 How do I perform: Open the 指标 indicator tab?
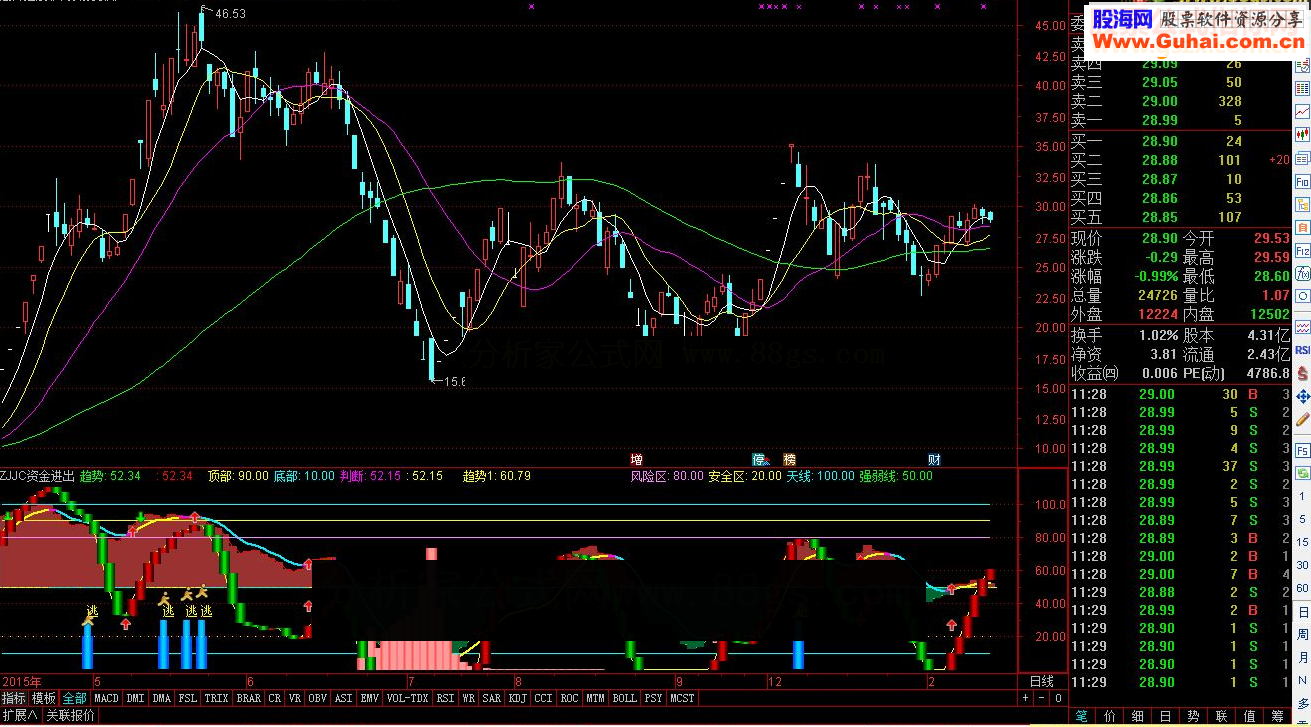click(14, 698)
